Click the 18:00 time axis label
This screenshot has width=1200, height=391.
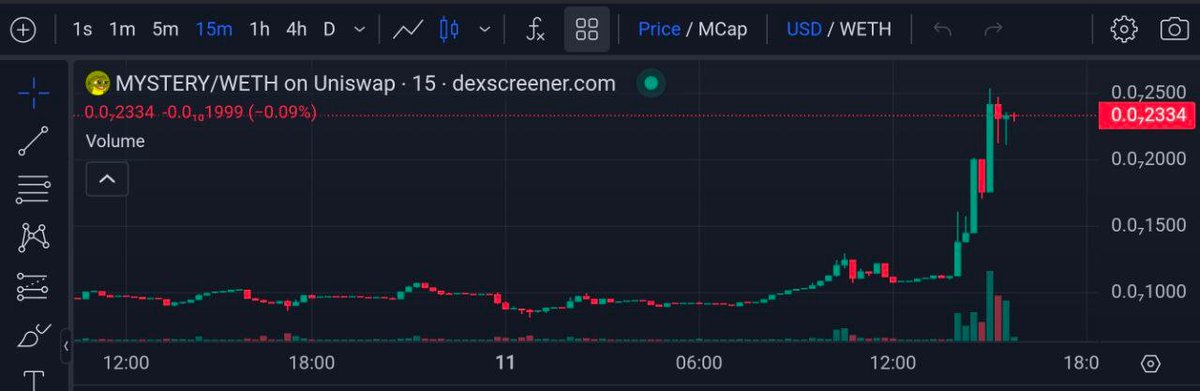tap(311, 362)
